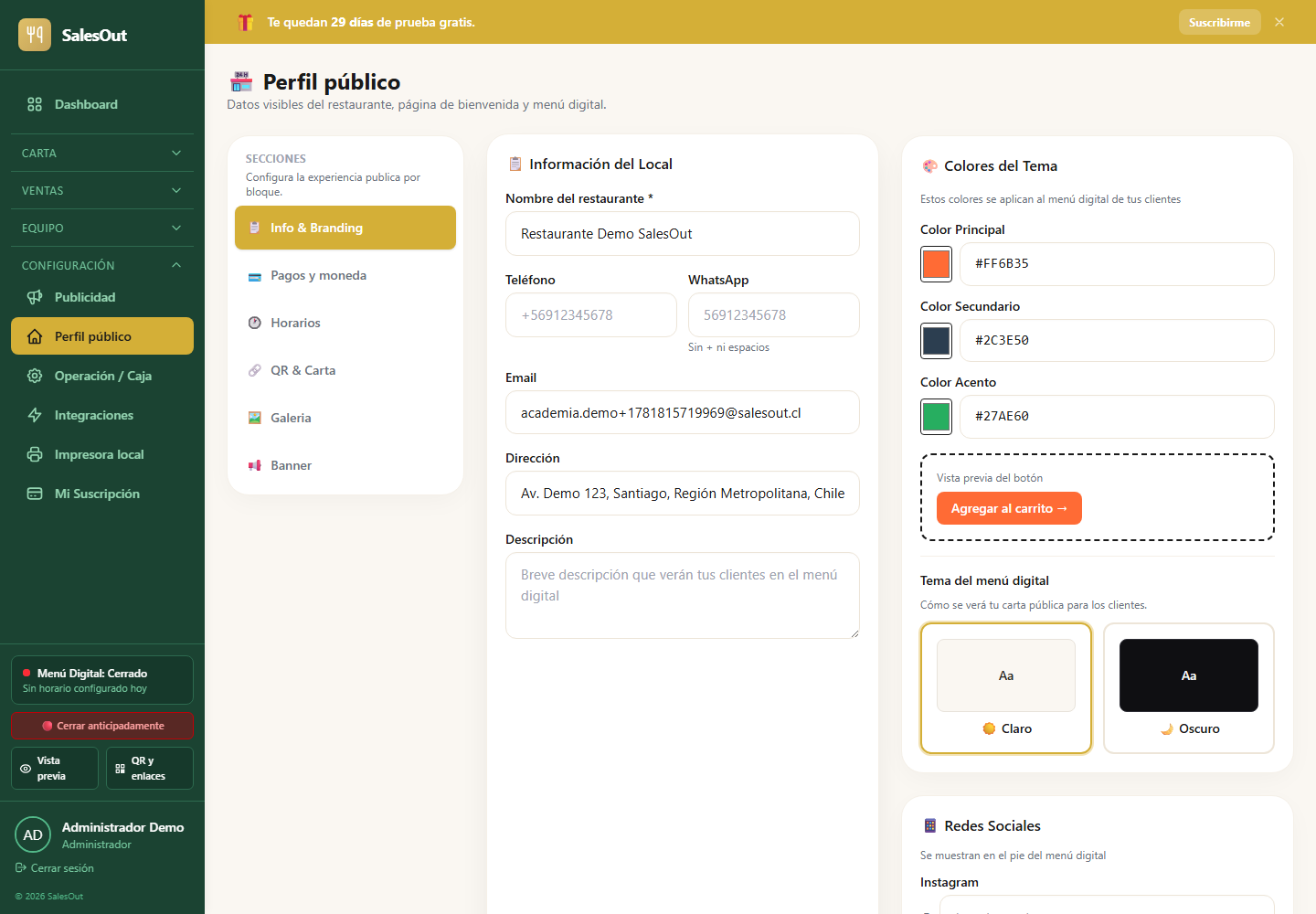Click the Horarios clock icon
The width and height of the screenshot is (1316, 914).
pos(255,323)
